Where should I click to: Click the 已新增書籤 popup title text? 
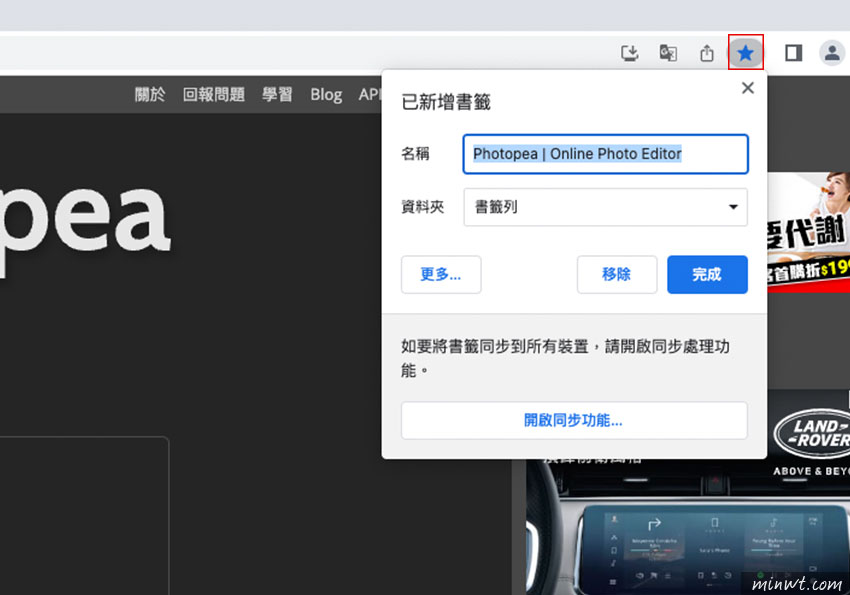[446, 102]
